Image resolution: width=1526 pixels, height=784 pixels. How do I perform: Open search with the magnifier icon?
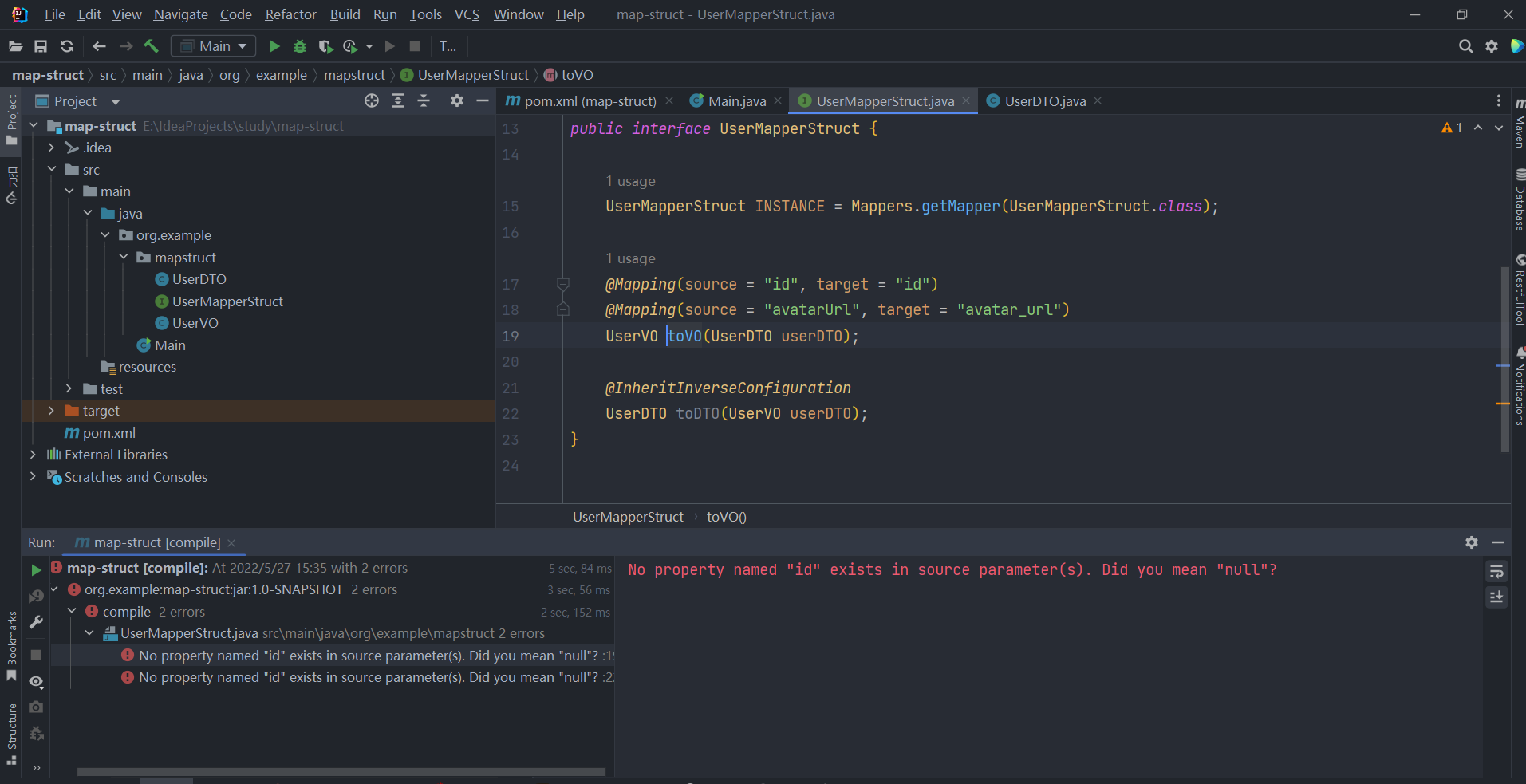(1466, 46)
